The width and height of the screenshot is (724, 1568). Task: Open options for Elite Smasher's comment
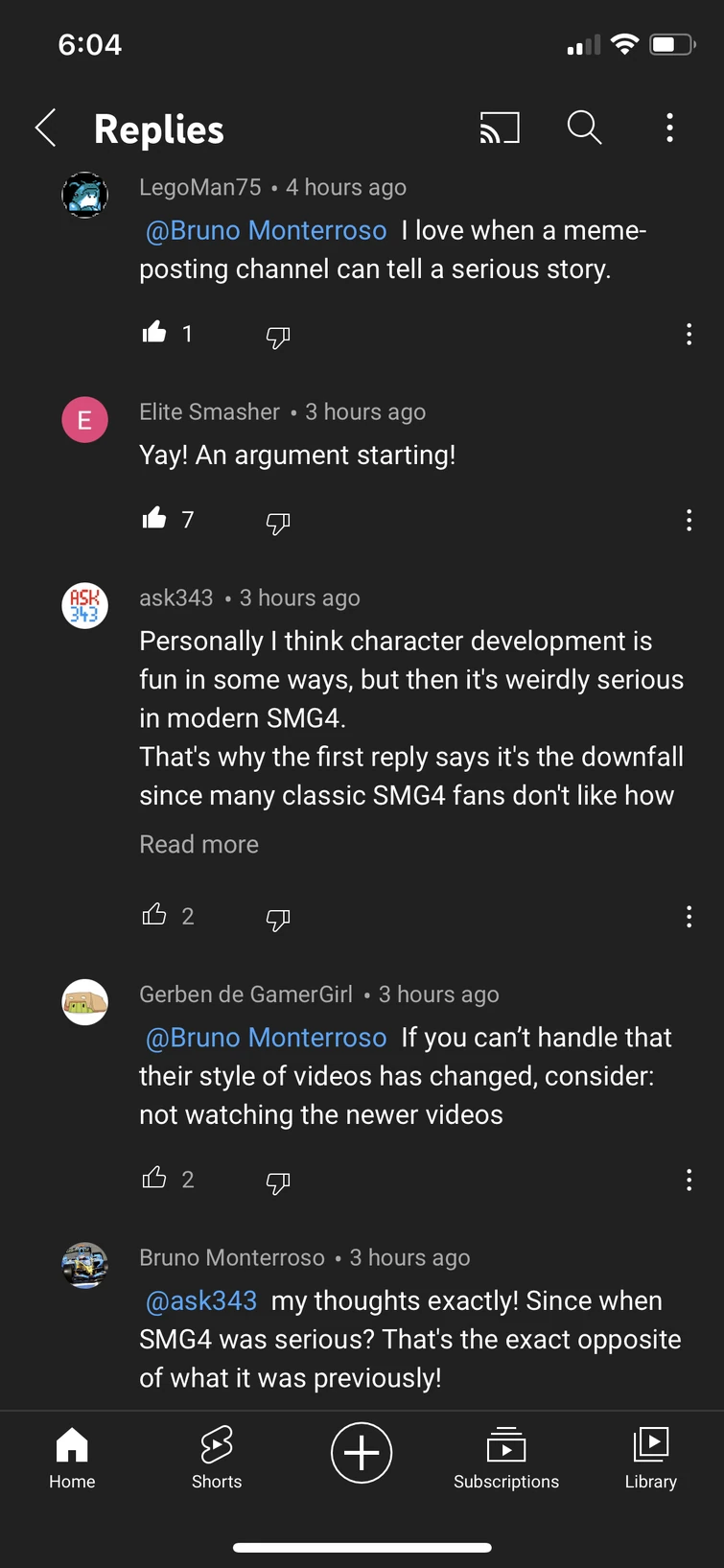pyautogui.click(x=689, y=520)
